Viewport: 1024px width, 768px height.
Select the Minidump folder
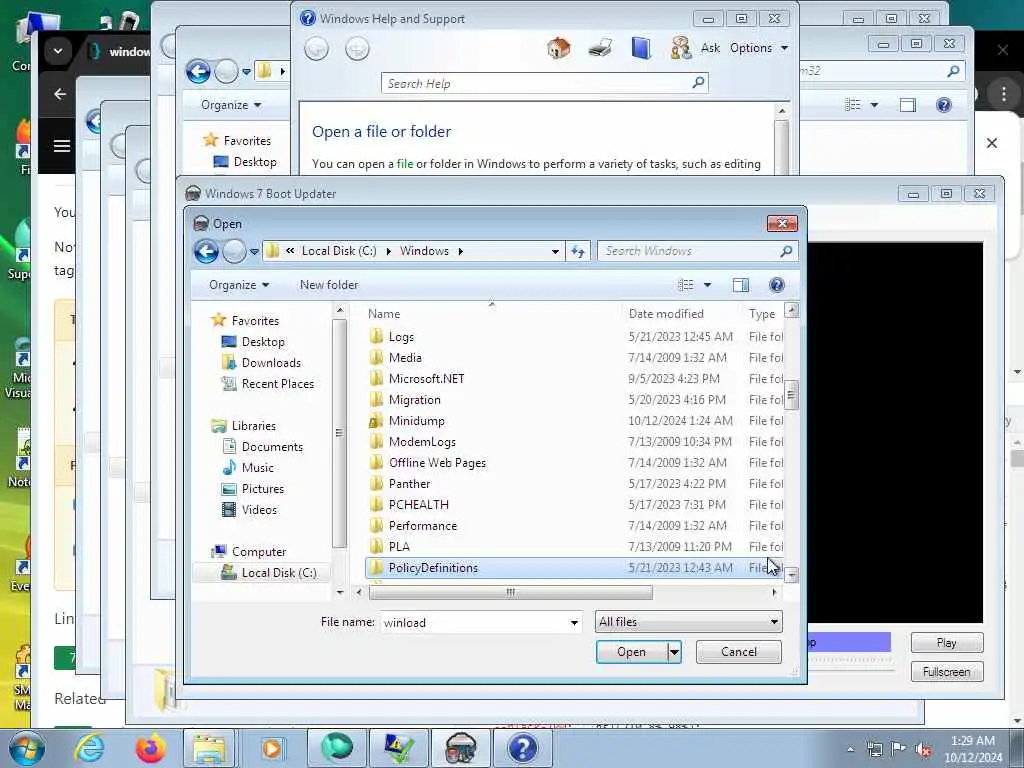(416, 421)
